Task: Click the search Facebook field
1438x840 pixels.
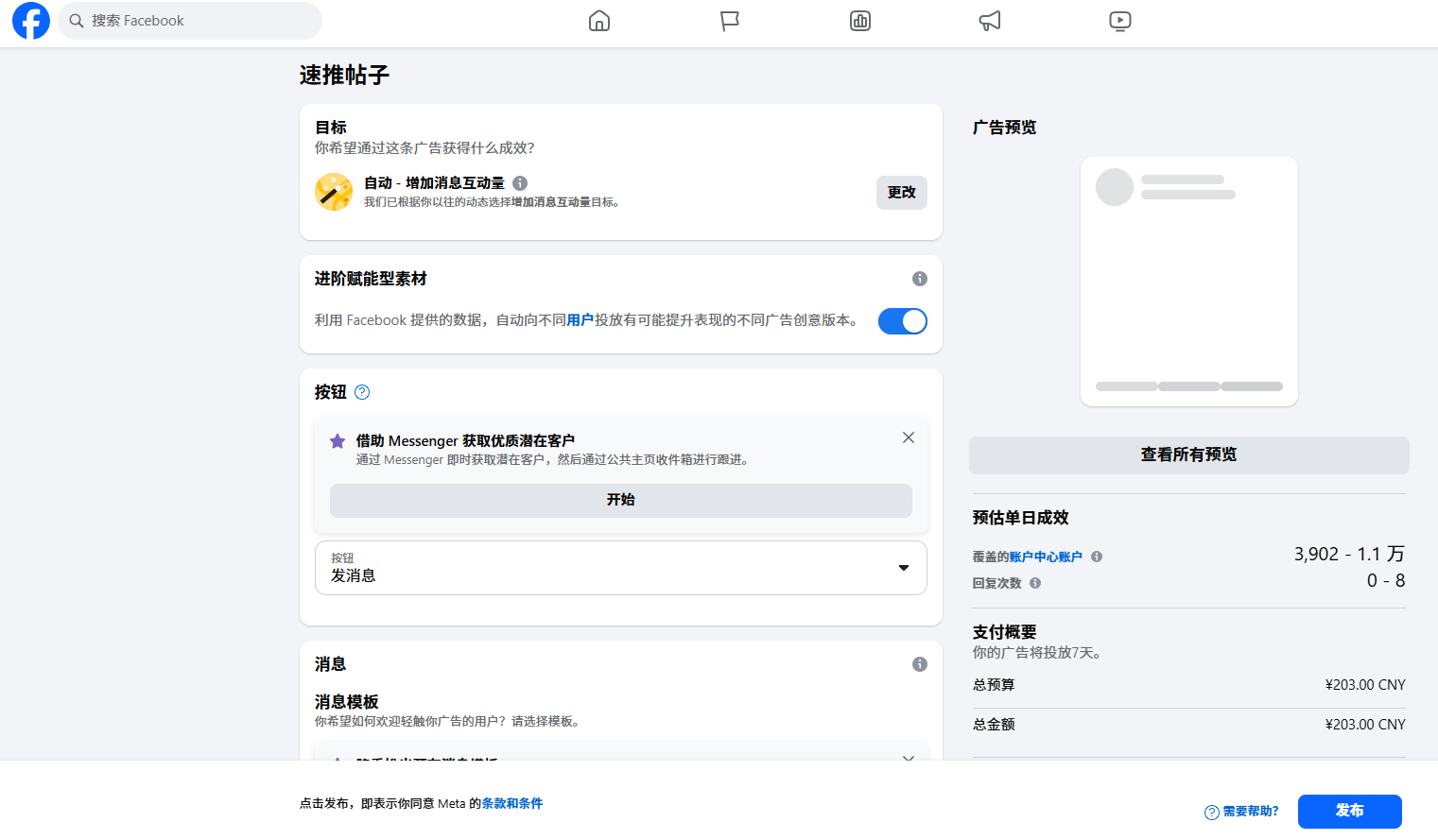Action: coord(190,21)
